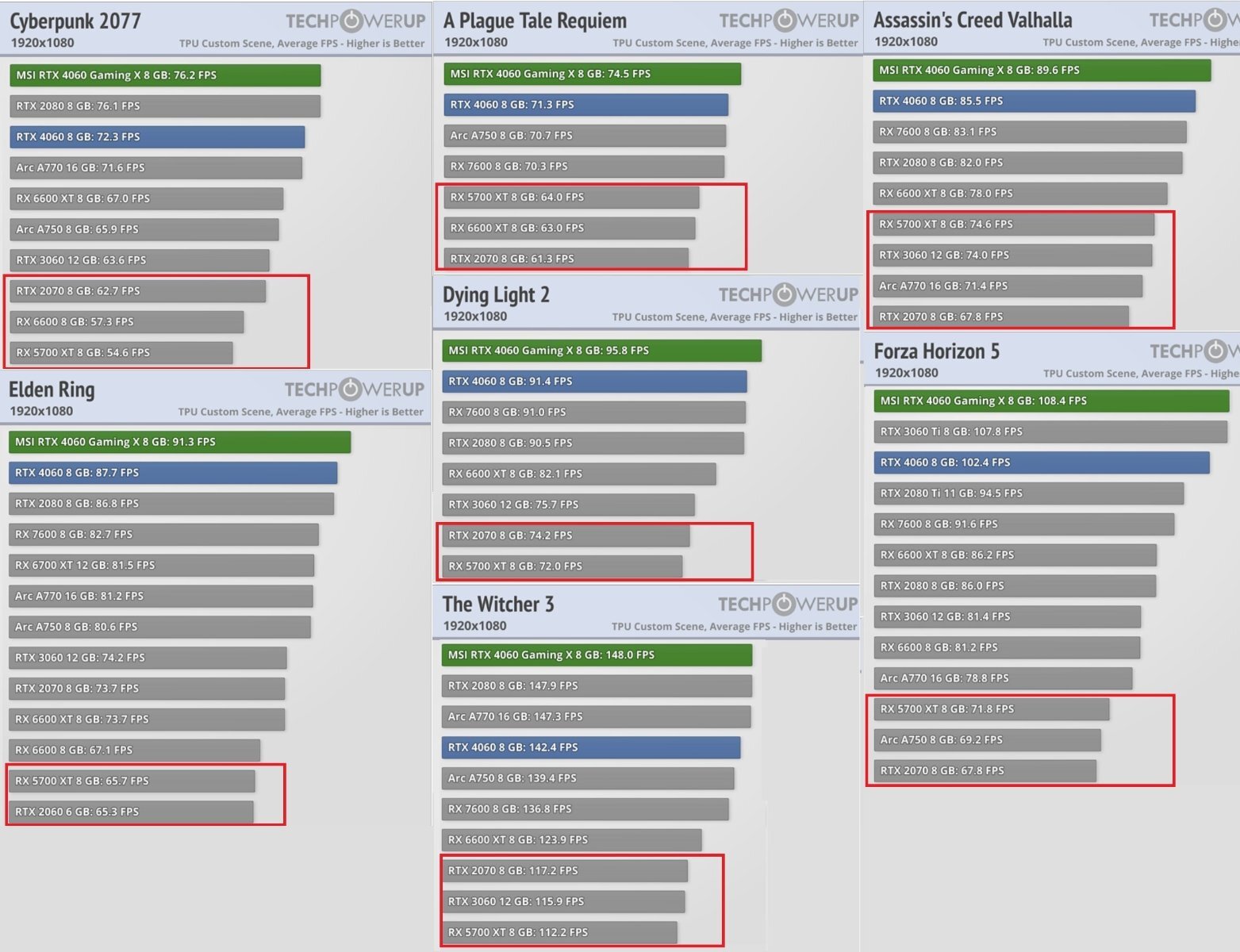Select blue RTX 4060 87.7 FPS bar
Image resolution: width=1240 pixels, height=952 pixels.
pos(173,473)
